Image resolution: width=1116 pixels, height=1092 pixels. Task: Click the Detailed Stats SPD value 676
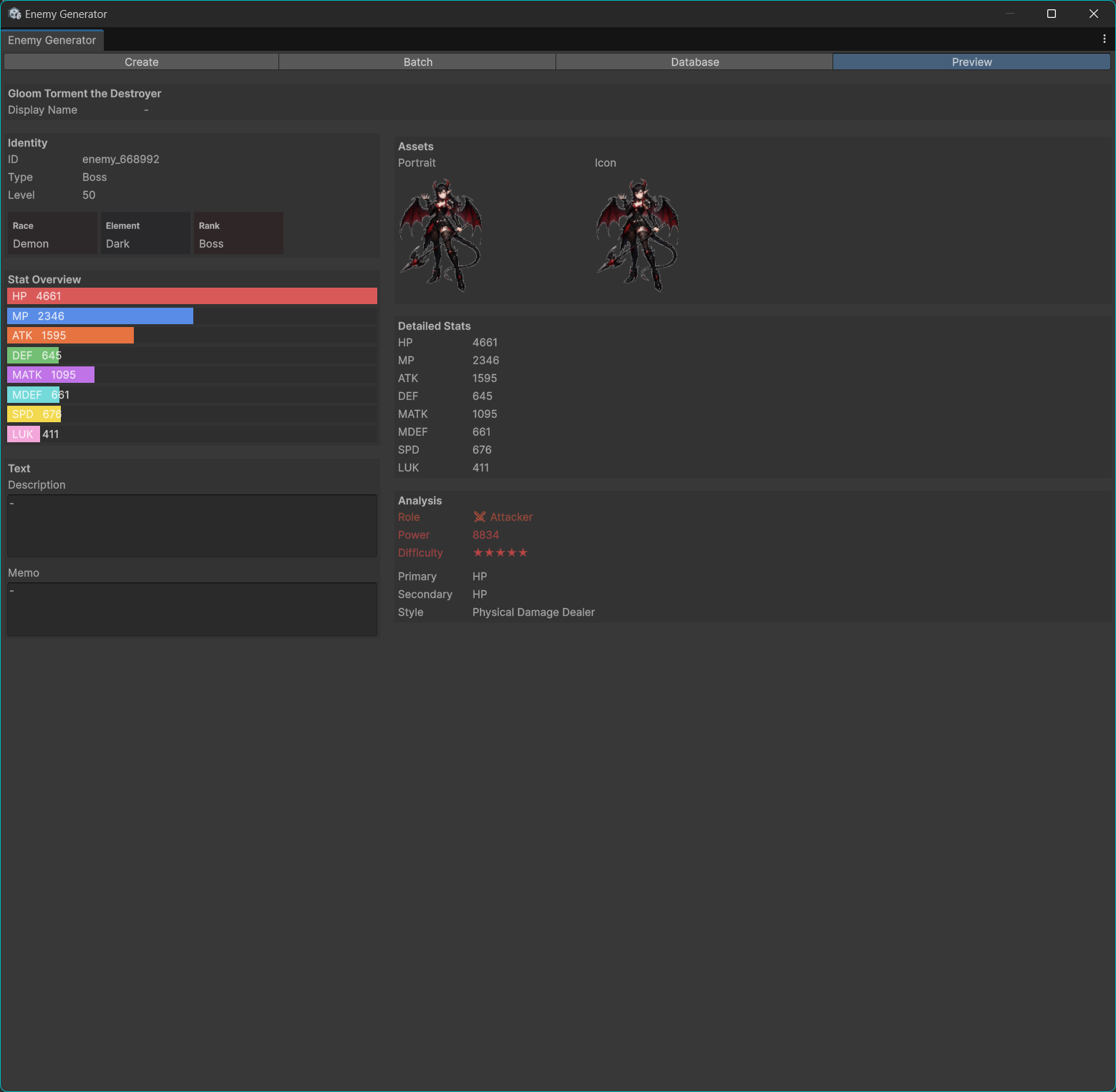(482, 450)
